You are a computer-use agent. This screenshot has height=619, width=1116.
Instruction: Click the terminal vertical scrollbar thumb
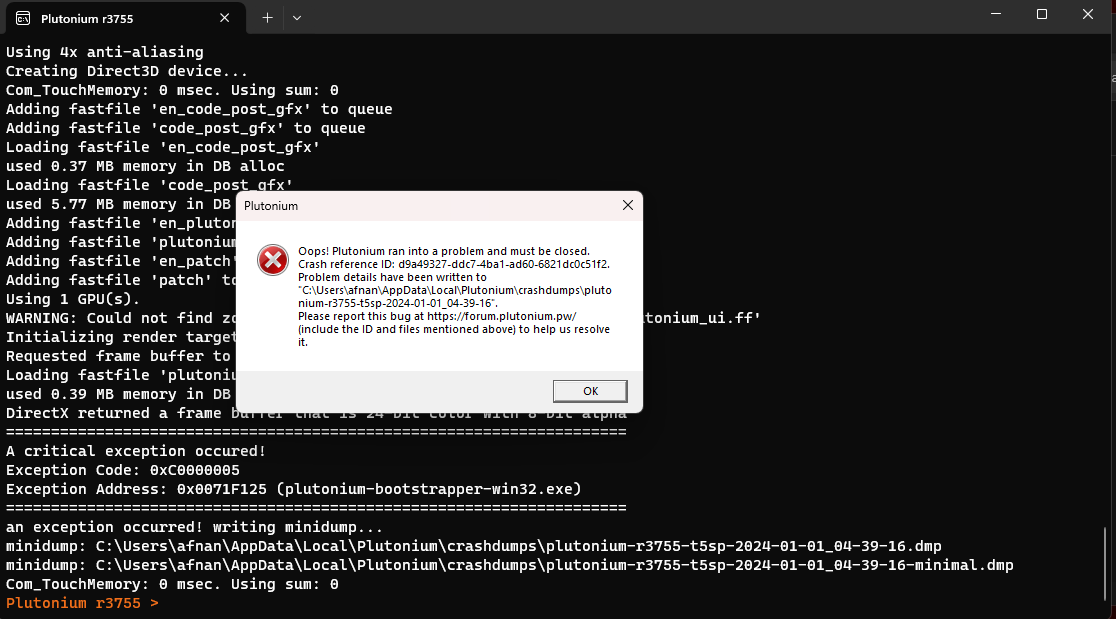coord(1105,564)
